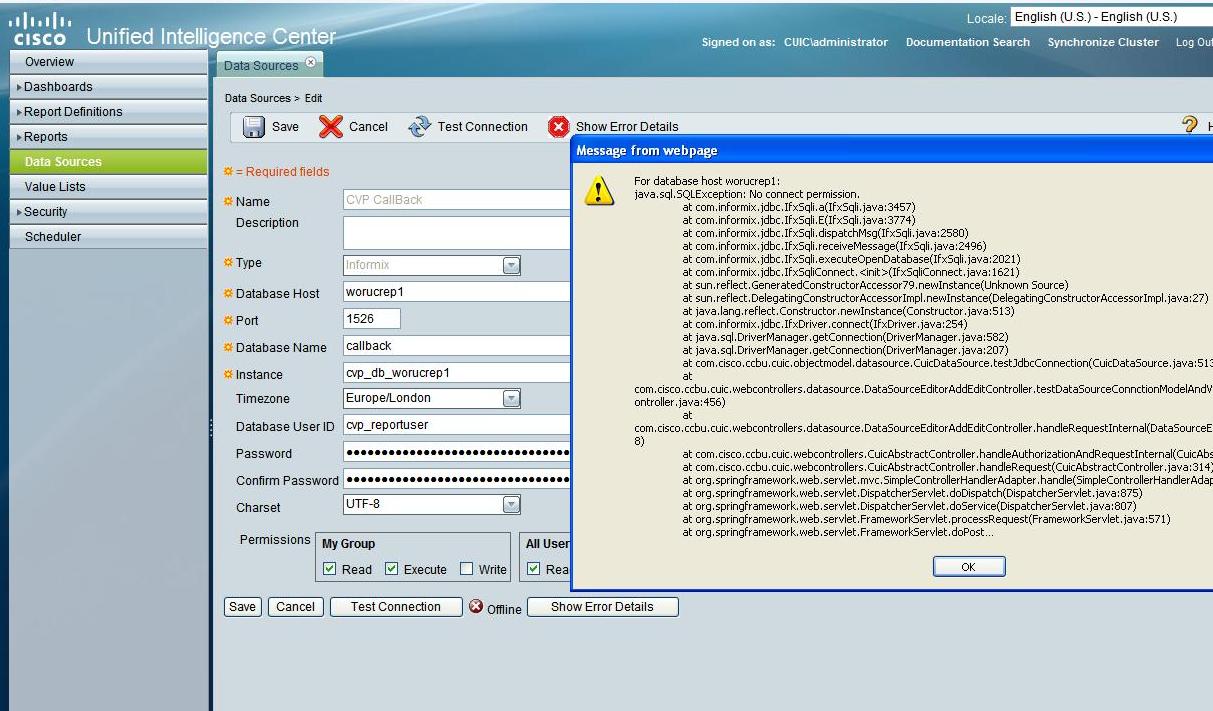This screenshot has height=711, width=1213.
Task: Click the Save disk icon in toolbar
Action: [x=253, y=127]
